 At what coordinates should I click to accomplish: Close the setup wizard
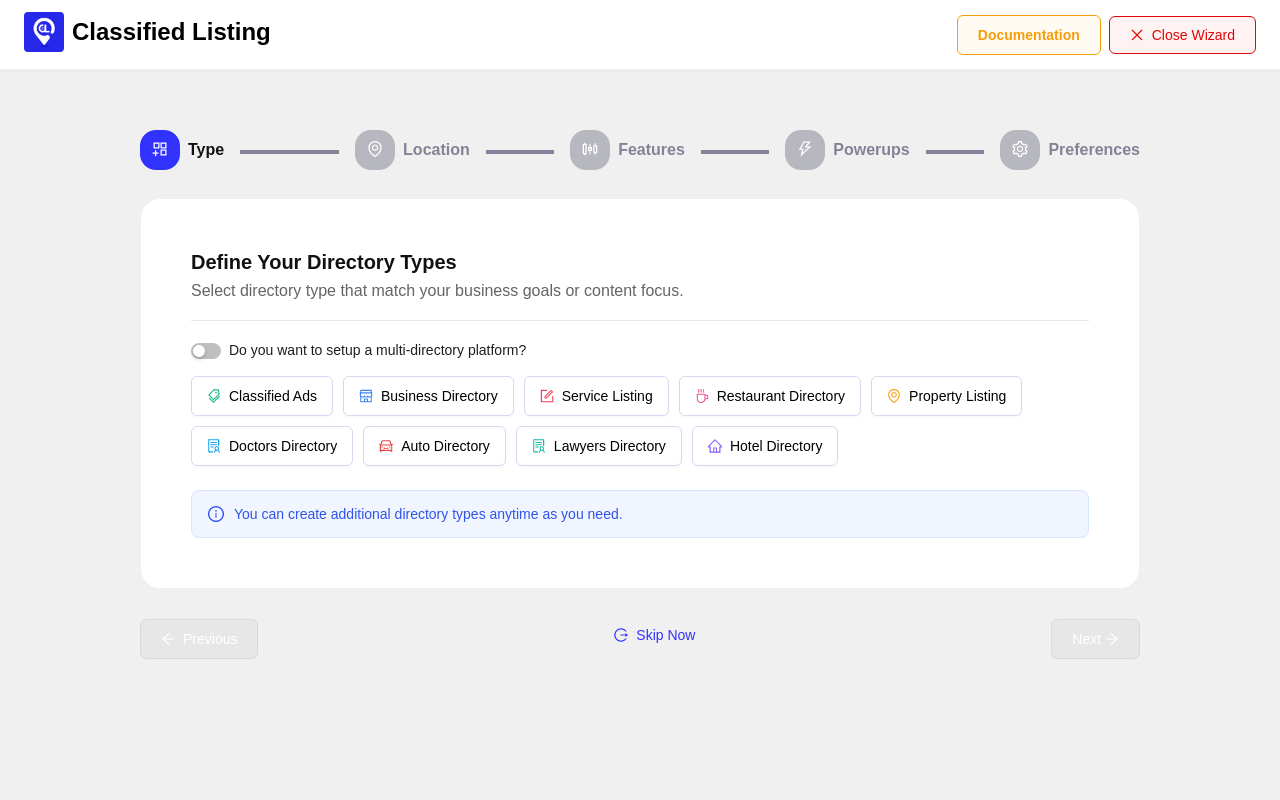(1182, 35)
